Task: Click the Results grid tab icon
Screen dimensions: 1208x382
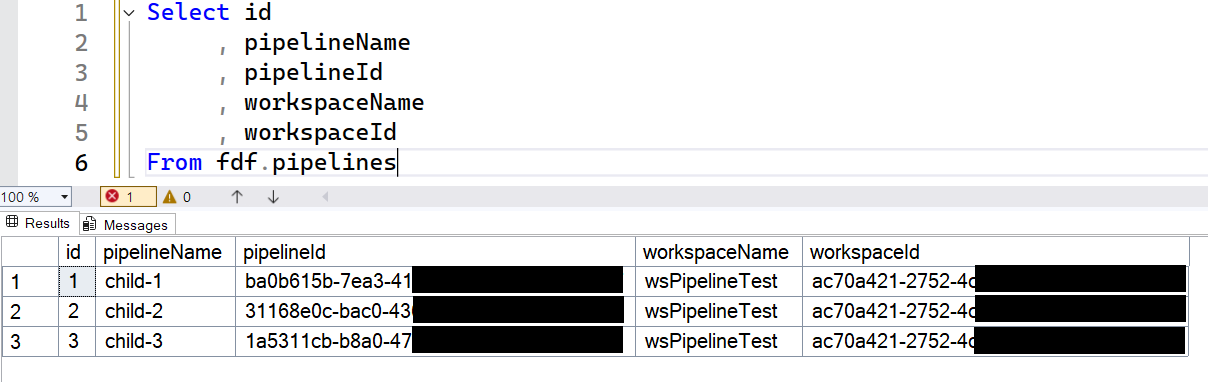Action: 13,223
